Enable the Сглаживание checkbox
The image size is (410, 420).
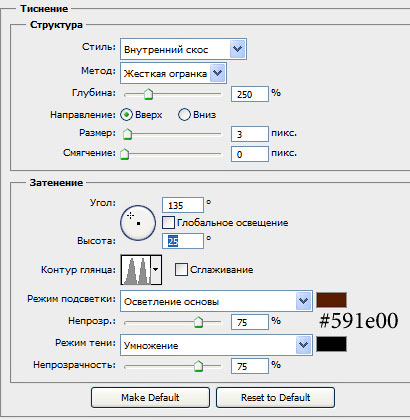click(x=181, y=270)
